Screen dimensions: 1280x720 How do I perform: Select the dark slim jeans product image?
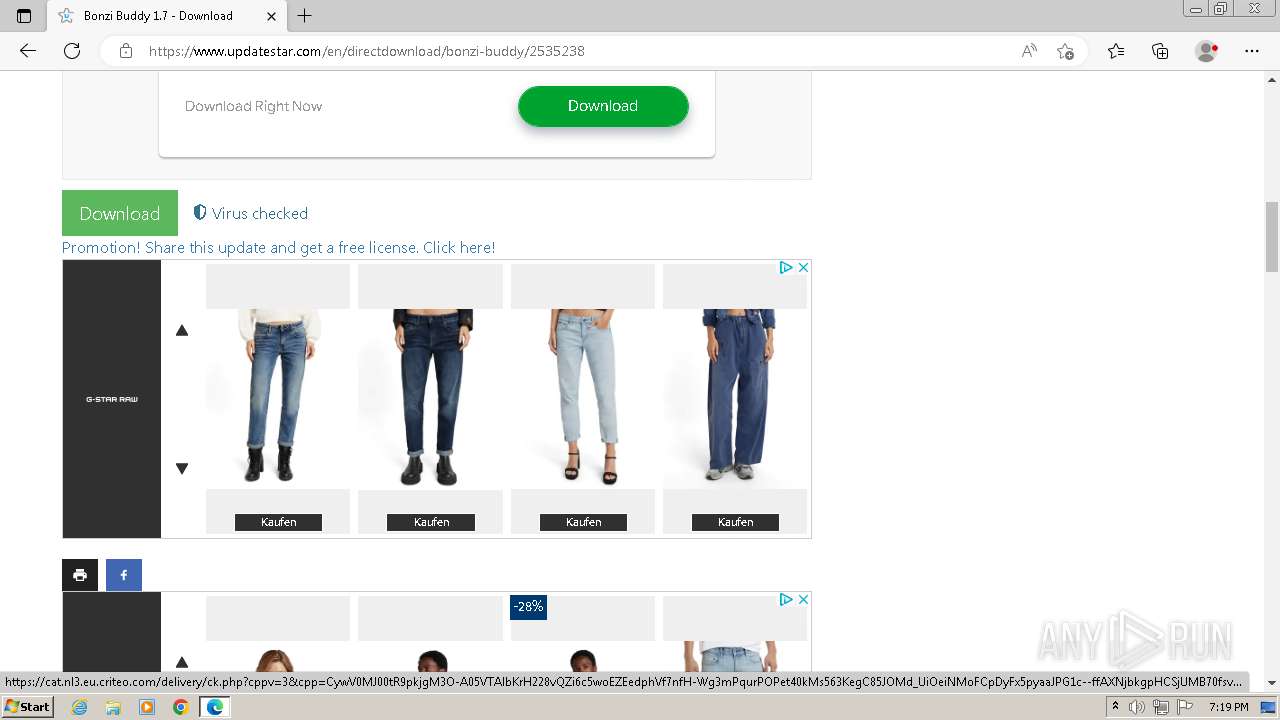430,398
